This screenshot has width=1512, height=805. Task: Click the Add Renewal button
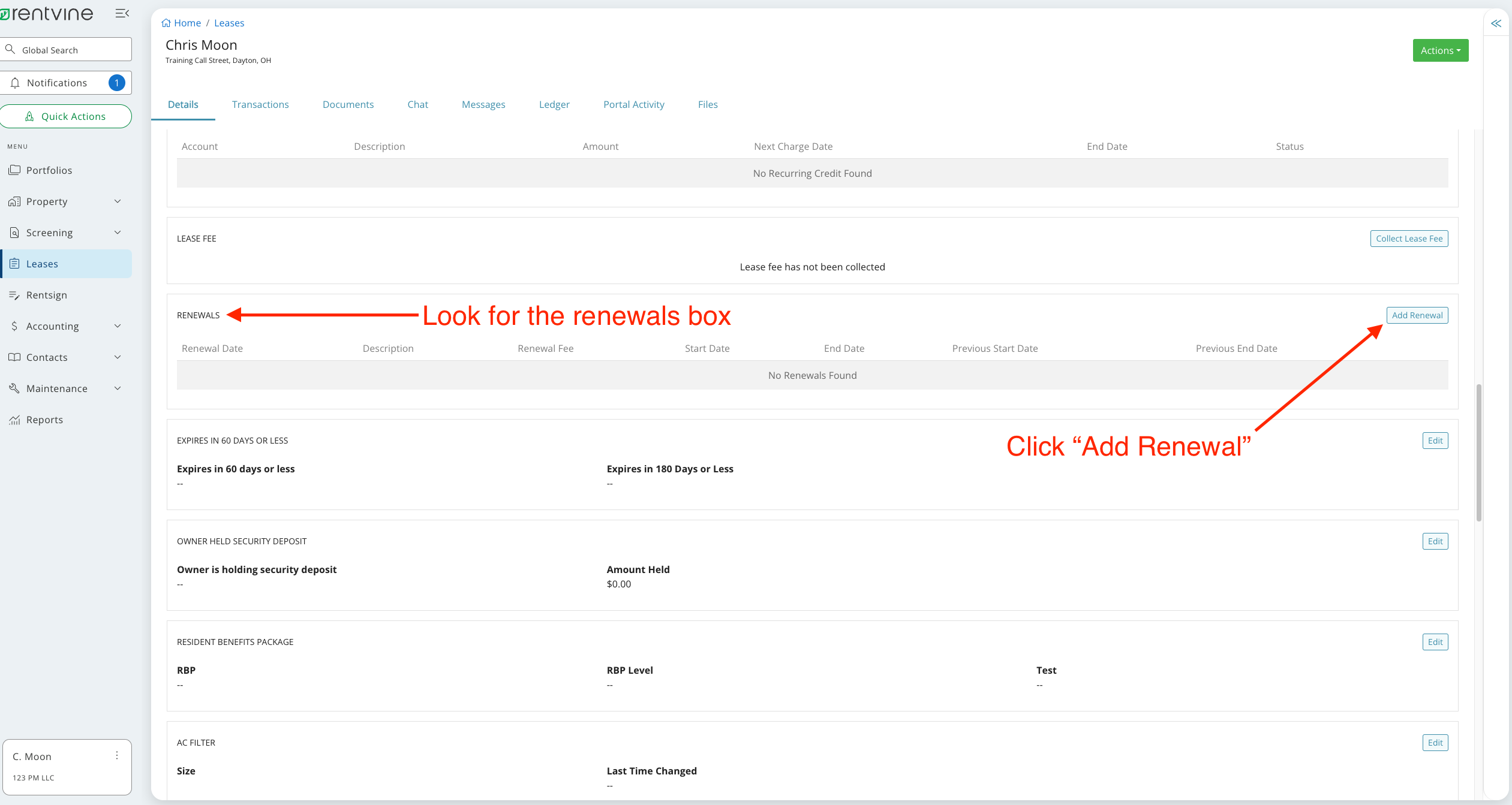coord(1417,315)
